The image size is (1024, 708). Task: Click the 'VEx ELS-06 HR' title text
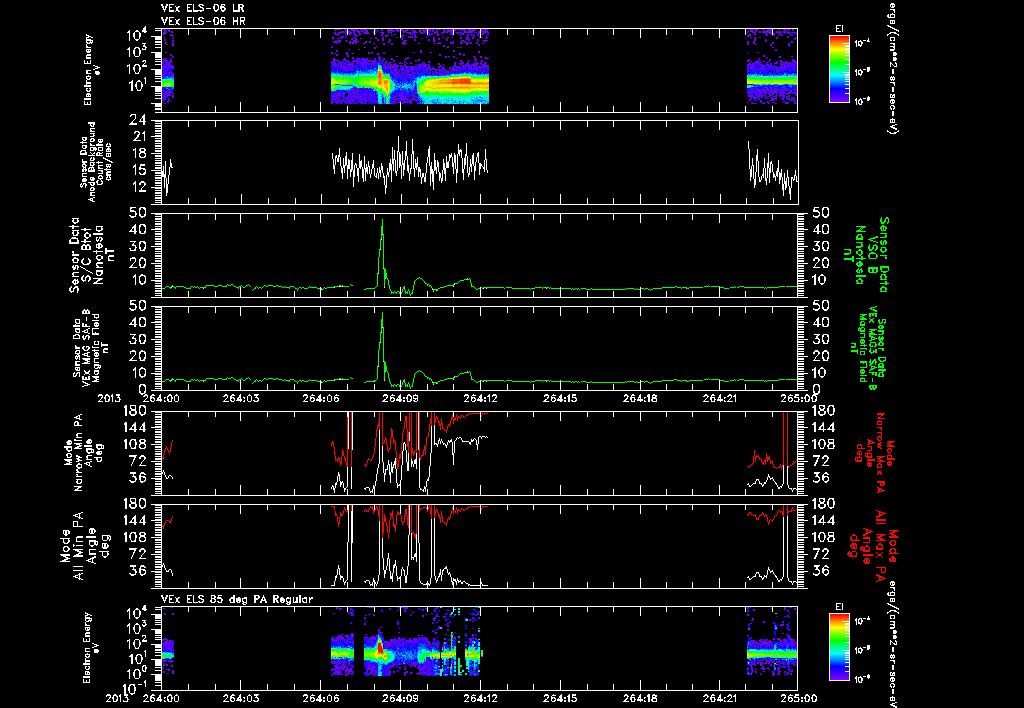pos(203,22)
